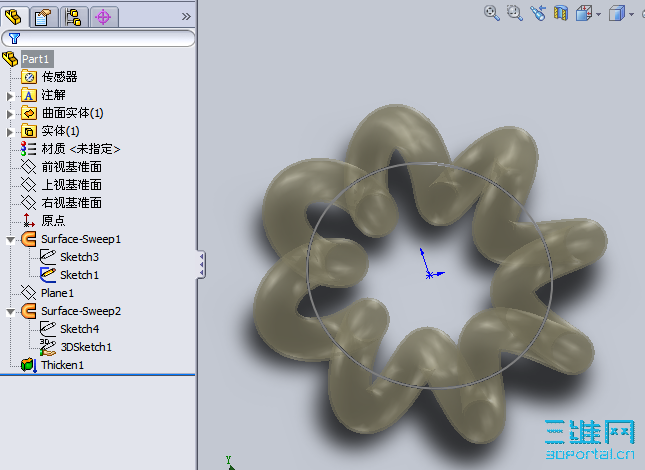Select the 前视基准面 front plane label
This screenshot has width=645, height=470.
point(71,167)
